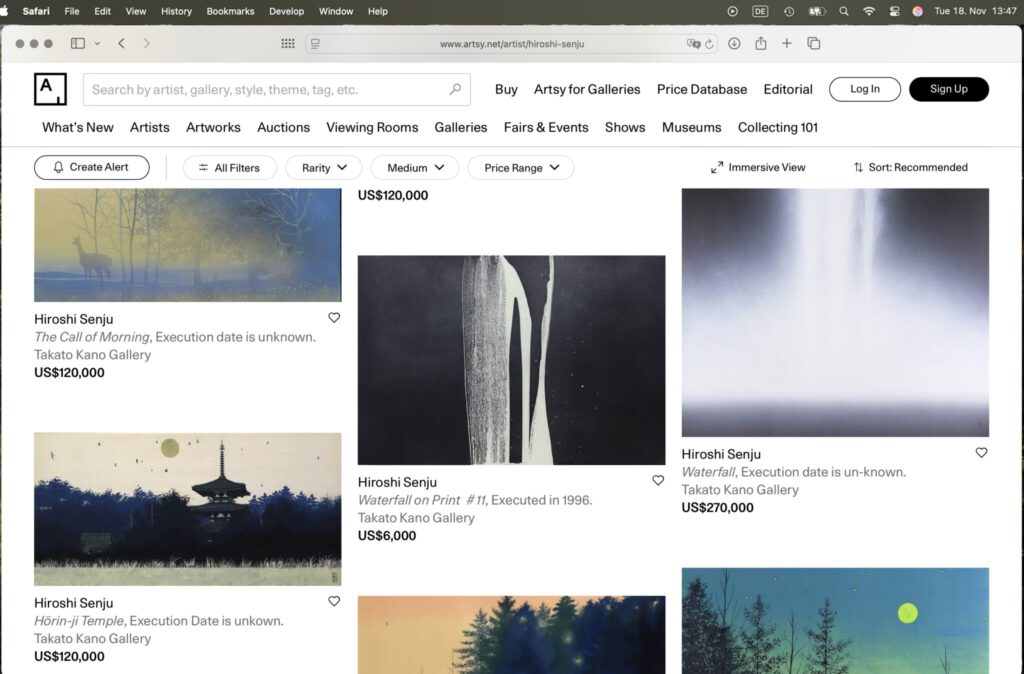
Task: Open Safari downloads icon
Action: point(734,44)
